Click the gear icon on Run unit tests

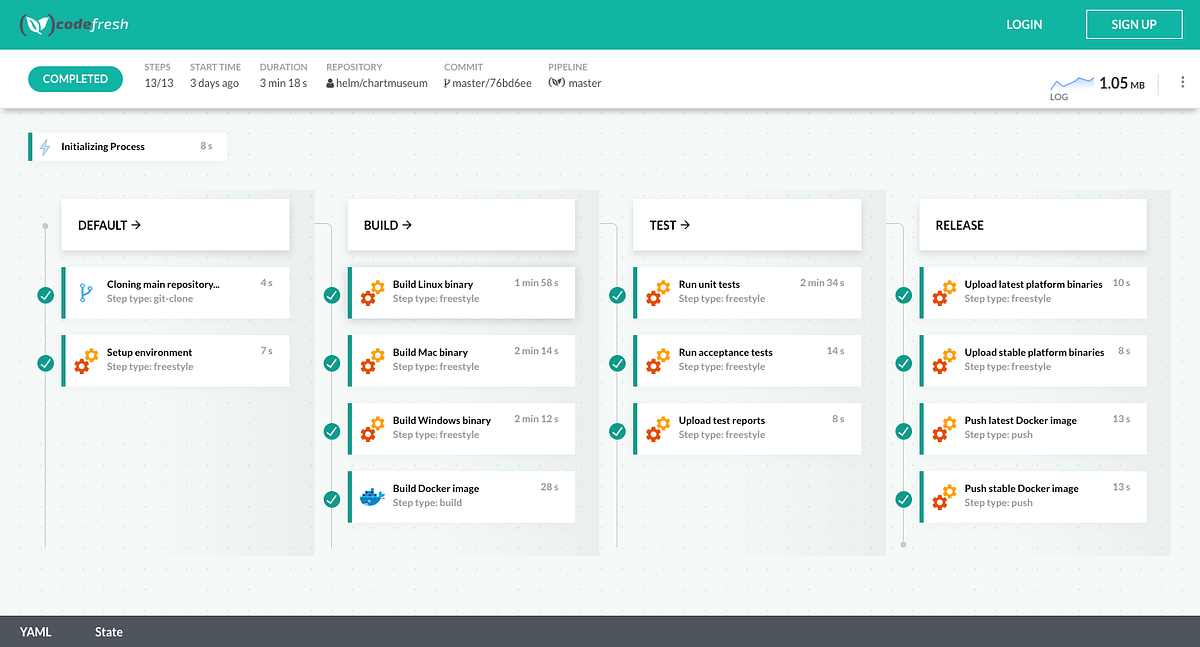[657, 292]
